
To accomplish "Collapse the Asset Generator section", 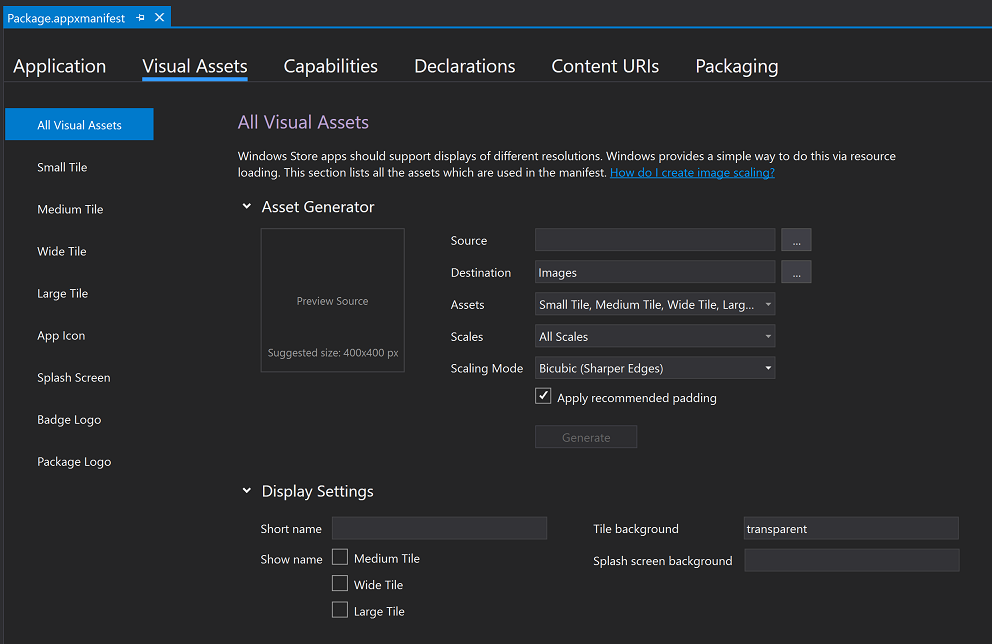I will coord(247,207).
